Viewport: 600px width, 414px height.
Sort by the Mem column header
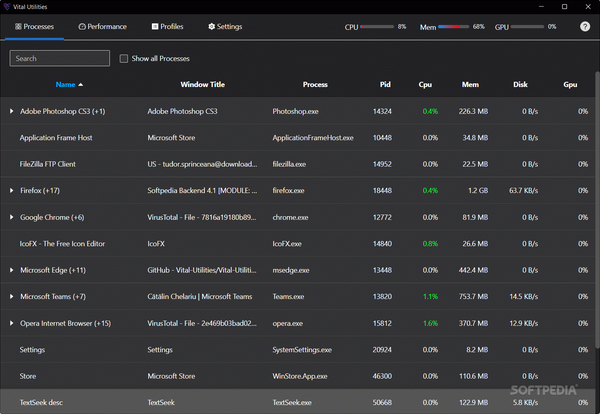(470, 85)
